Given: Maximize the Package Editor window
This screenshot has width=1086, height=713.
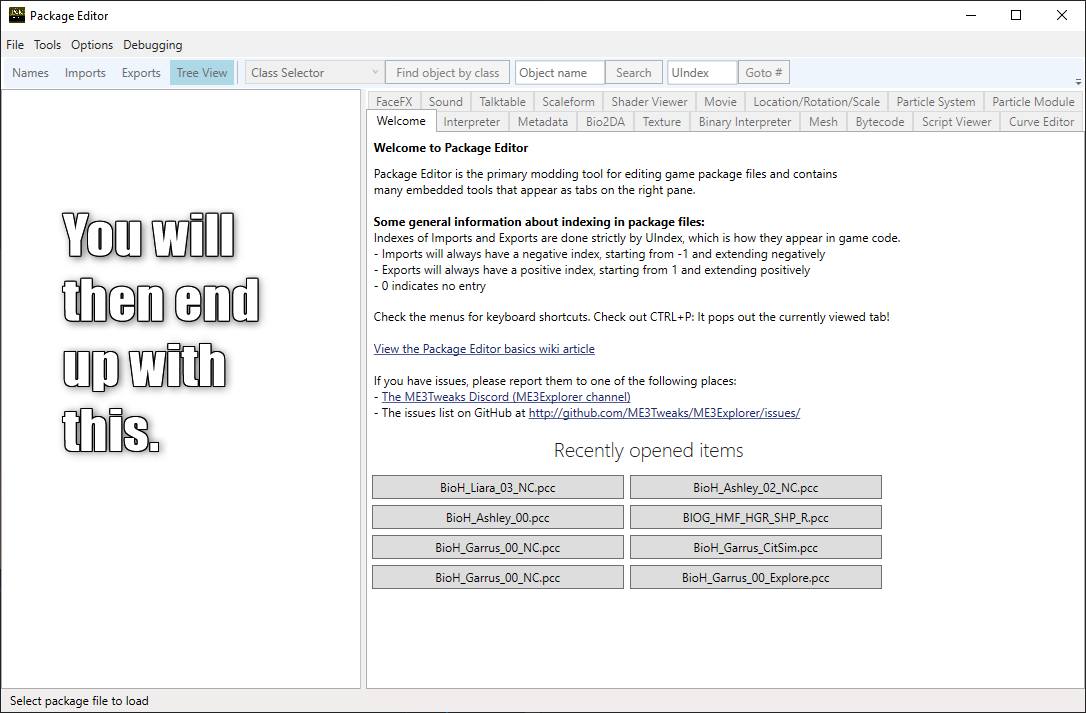Looking at the screenshot, I should point(1016,15).
